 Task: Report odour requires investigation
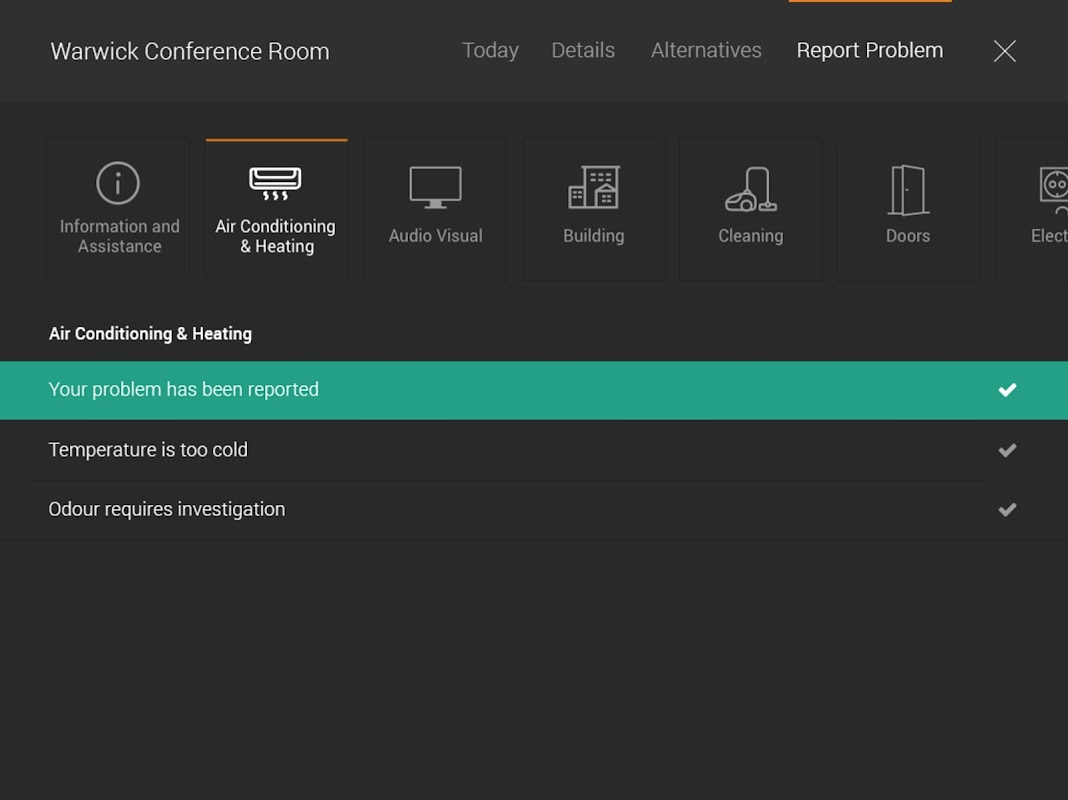[x=534, y=509]
